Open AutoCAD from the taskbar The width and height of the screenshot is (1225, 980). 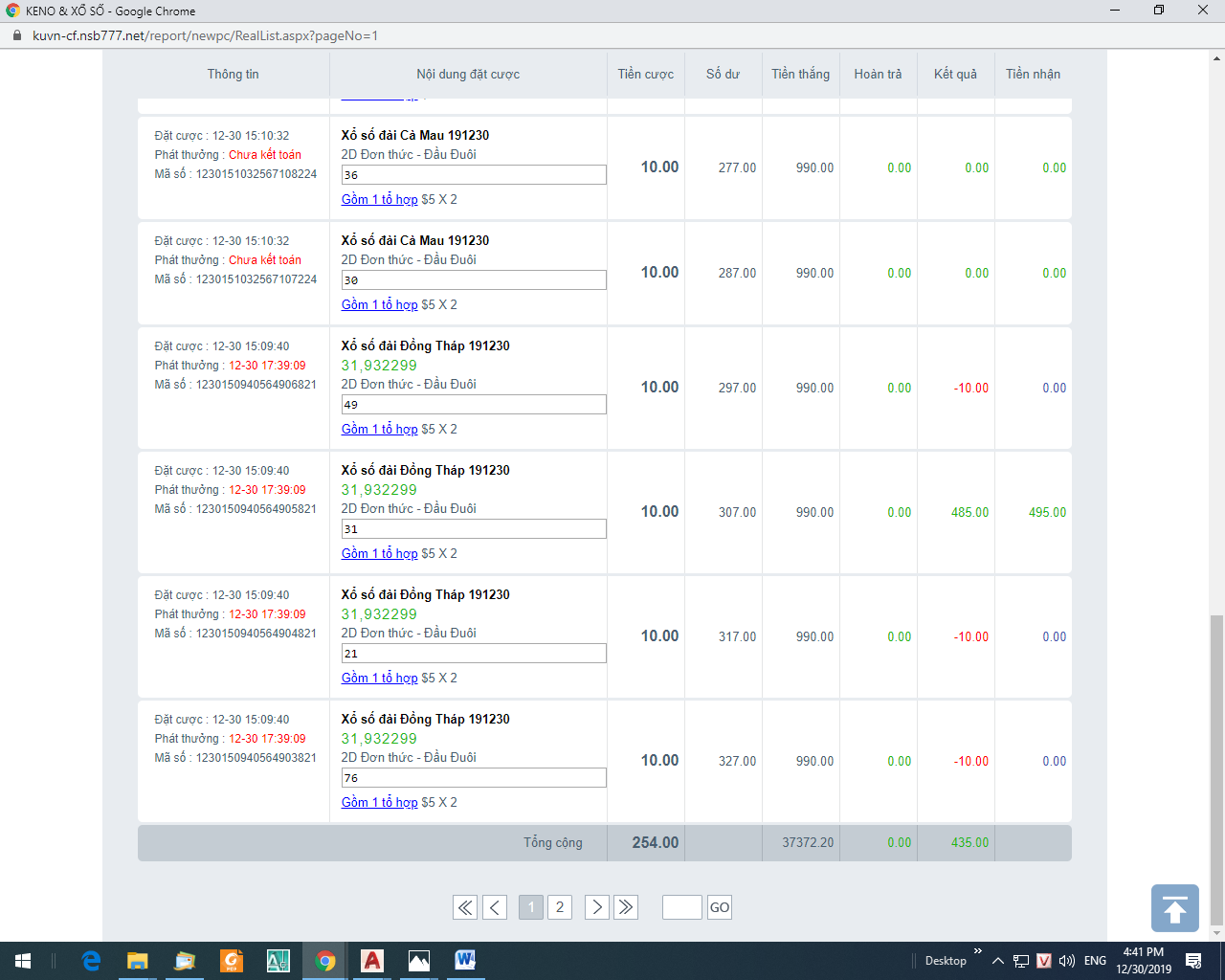tap(371, 961)
